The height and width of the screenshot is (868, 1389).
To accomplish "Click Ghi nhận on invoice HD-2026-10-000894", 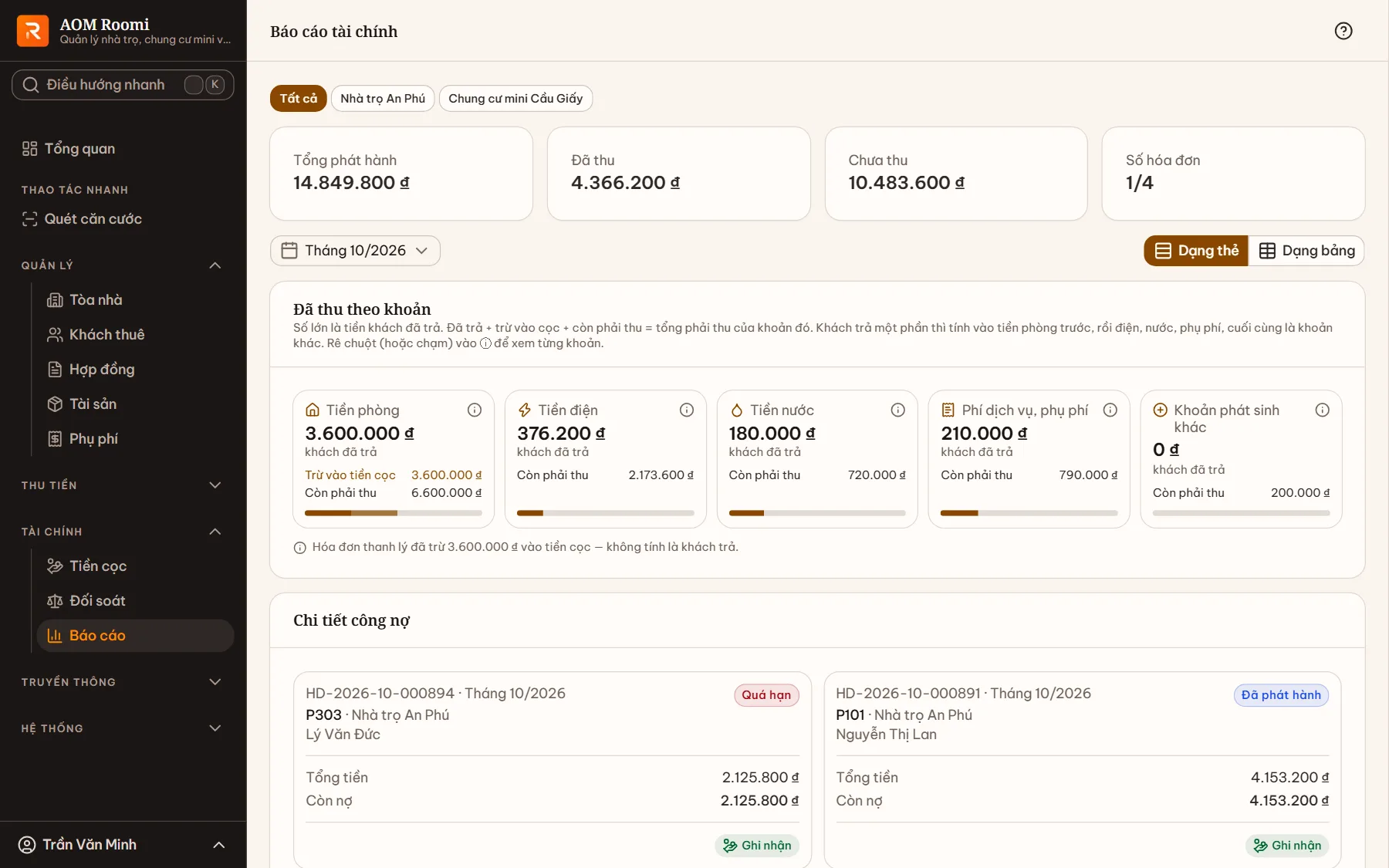I will tap(757, 846).
